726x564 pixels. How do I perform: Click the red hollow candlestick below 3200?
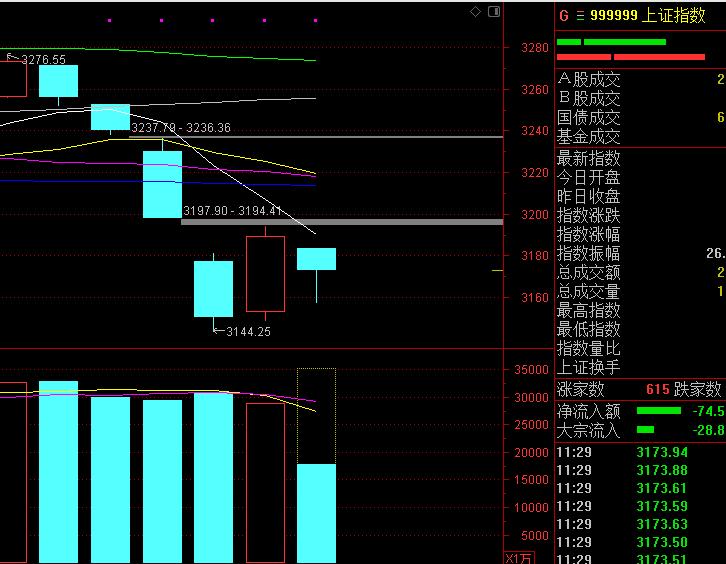tap(265, 274)
